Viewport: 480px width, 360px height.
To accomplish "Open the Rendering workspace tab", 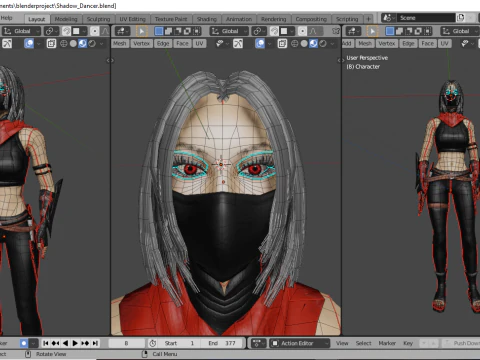I will [273, 19].
